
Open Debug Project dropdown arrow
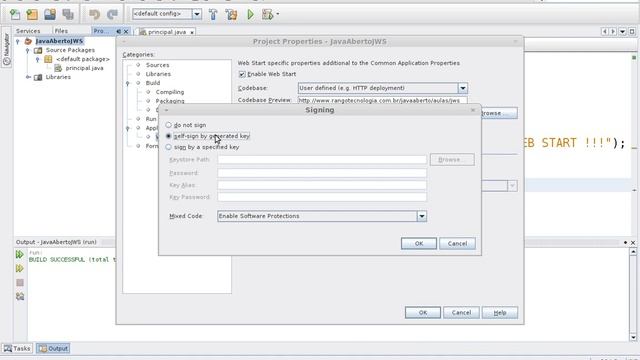click(278, 14)
